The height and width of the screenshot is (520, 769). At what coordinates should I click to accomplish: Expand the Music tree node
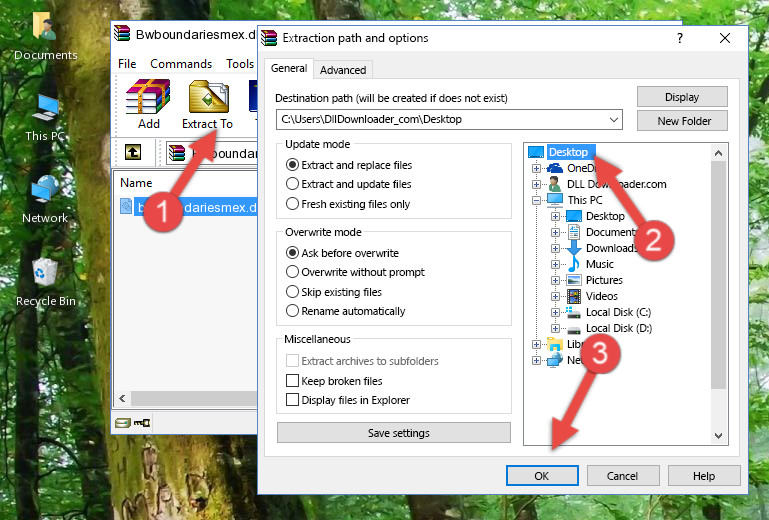click(x=555, y=264)
